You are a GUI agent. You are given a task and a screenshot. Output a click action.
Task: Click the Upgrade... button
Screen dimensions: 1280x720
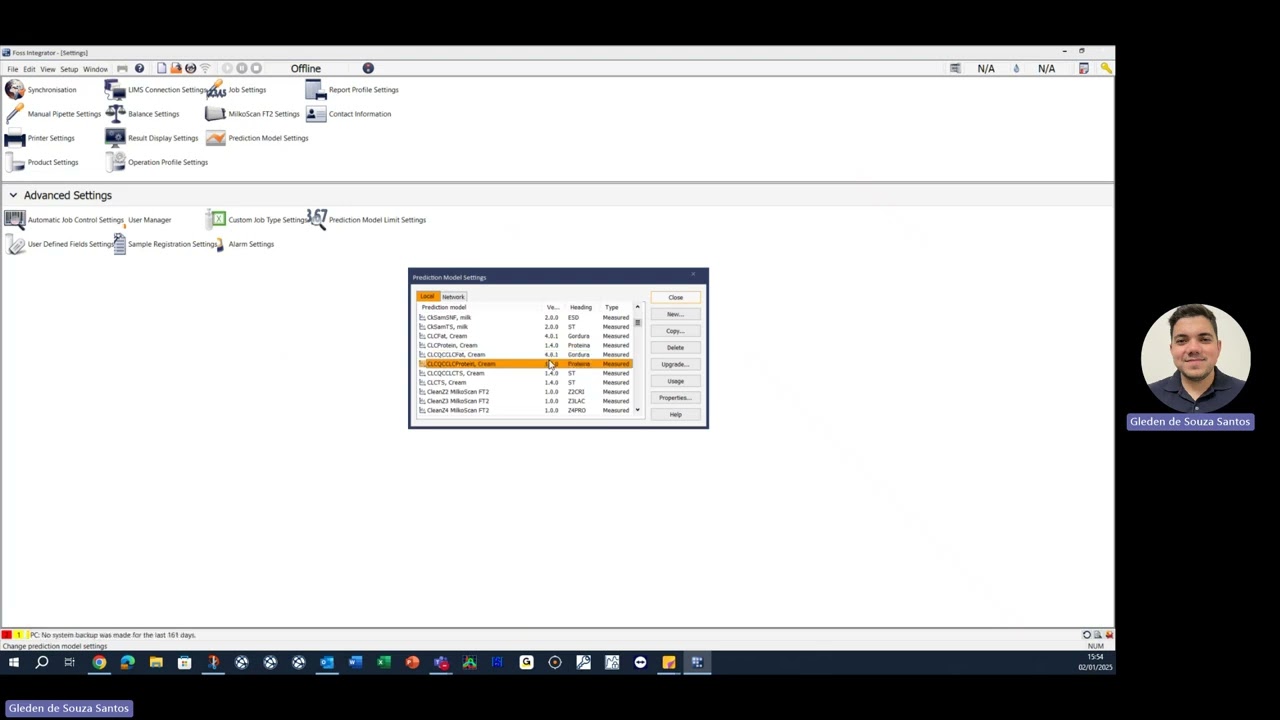(675, 364)
